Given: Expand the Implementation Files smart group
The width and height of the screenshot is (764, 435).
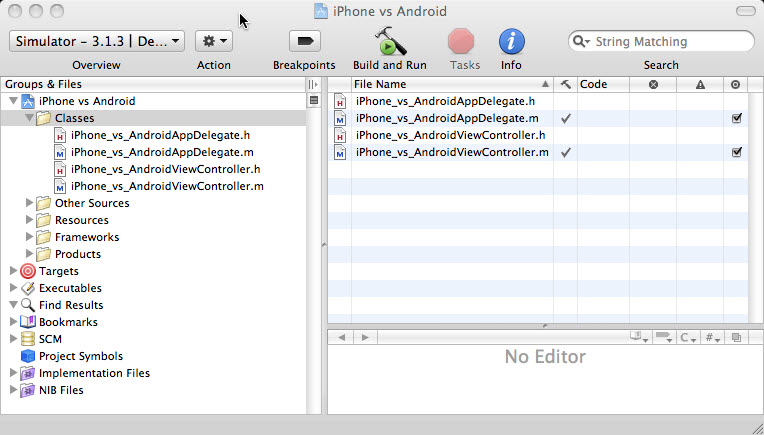Looking at the screenshot, I should click(14, 373).
